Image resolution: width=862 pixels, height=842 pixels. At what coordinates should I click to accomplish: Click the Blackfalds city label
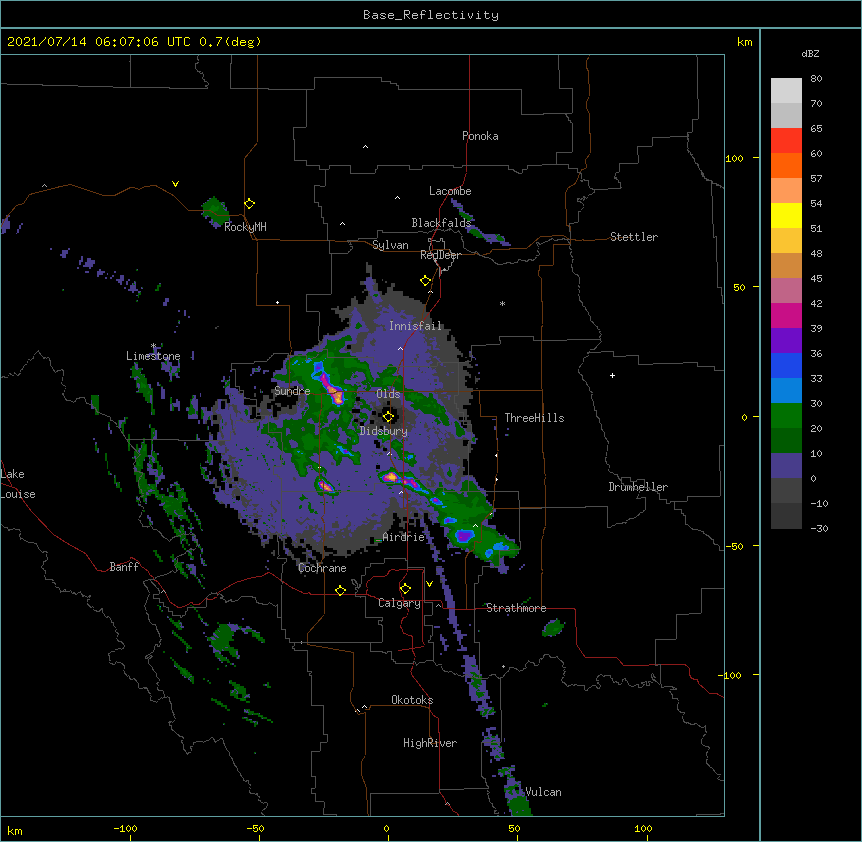point(441,223)
